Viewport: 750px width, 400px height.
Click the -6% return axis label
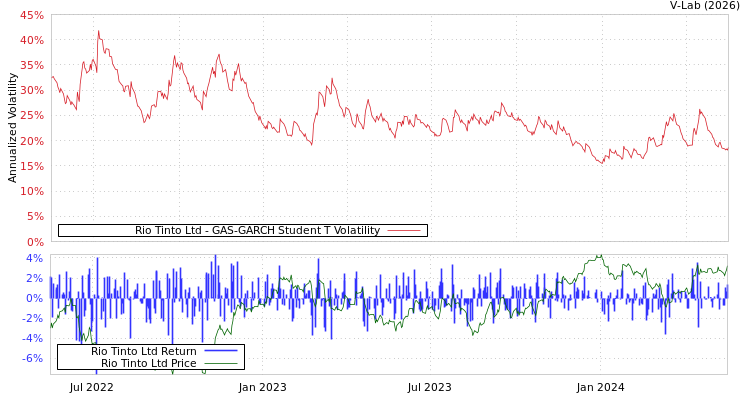coord(33,358)
